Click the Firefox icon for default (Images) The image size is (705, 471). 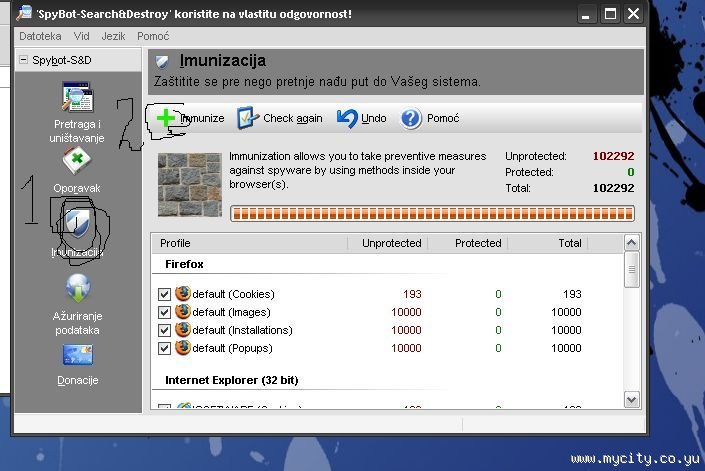[x=183, y=312]
